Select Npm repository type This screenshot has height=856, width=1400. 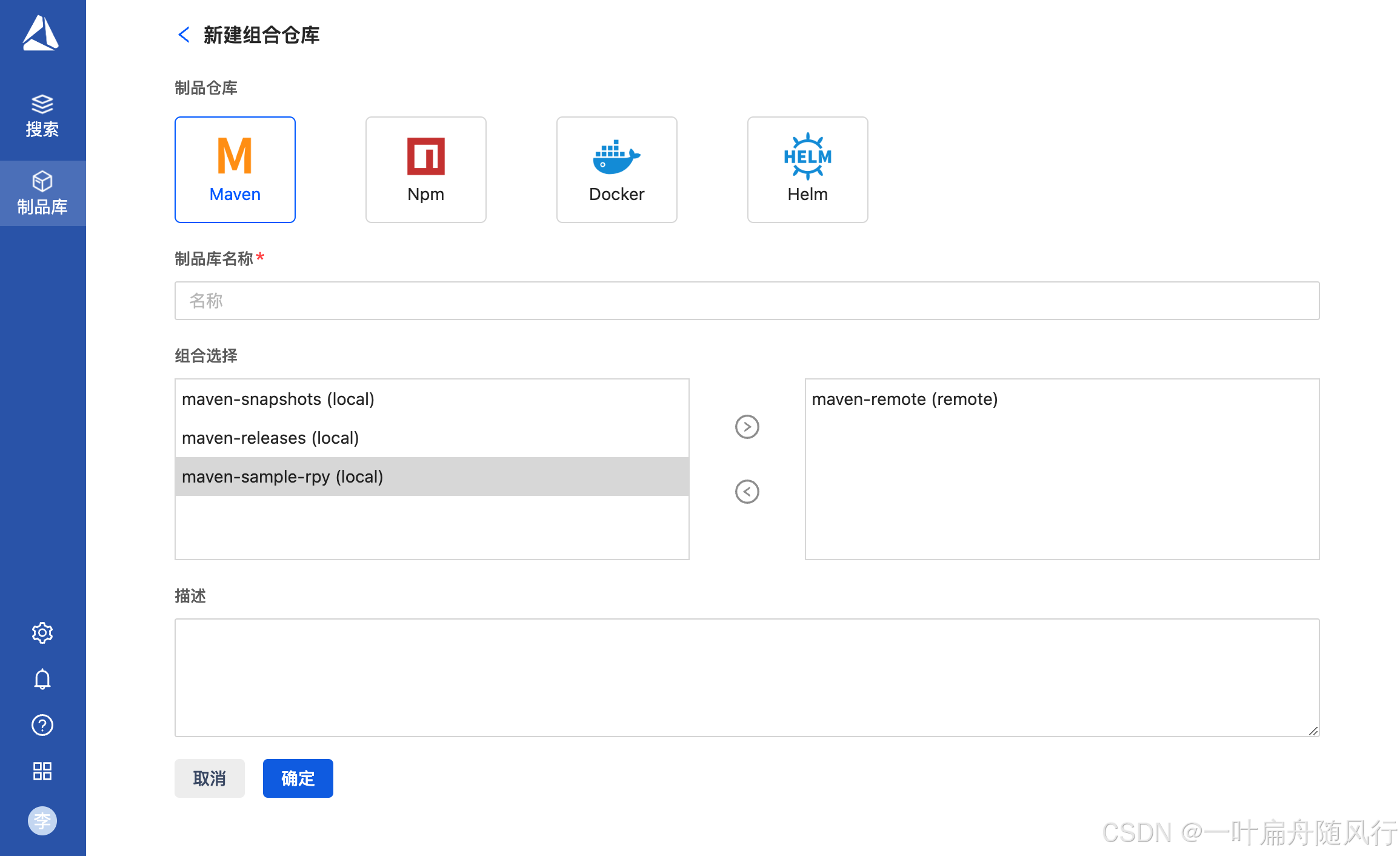pos(426,170)
